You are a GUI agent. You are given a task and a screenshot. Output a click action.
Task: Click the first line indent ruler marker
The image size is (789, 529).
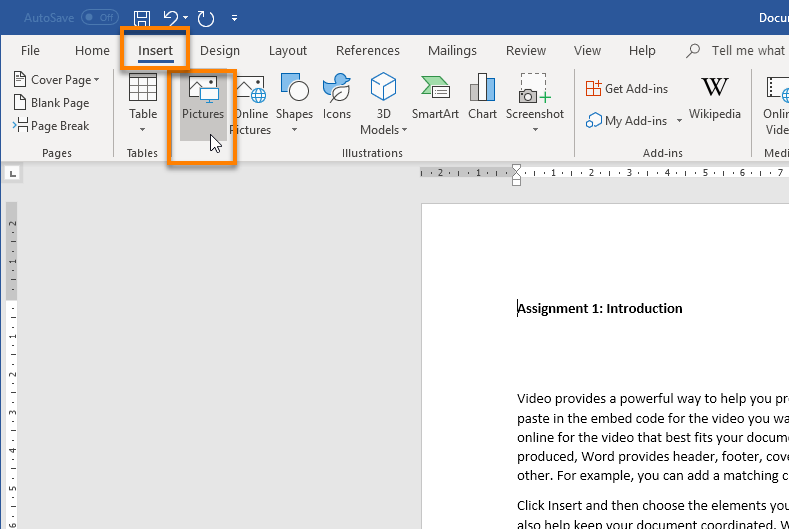tap(516, 168)
